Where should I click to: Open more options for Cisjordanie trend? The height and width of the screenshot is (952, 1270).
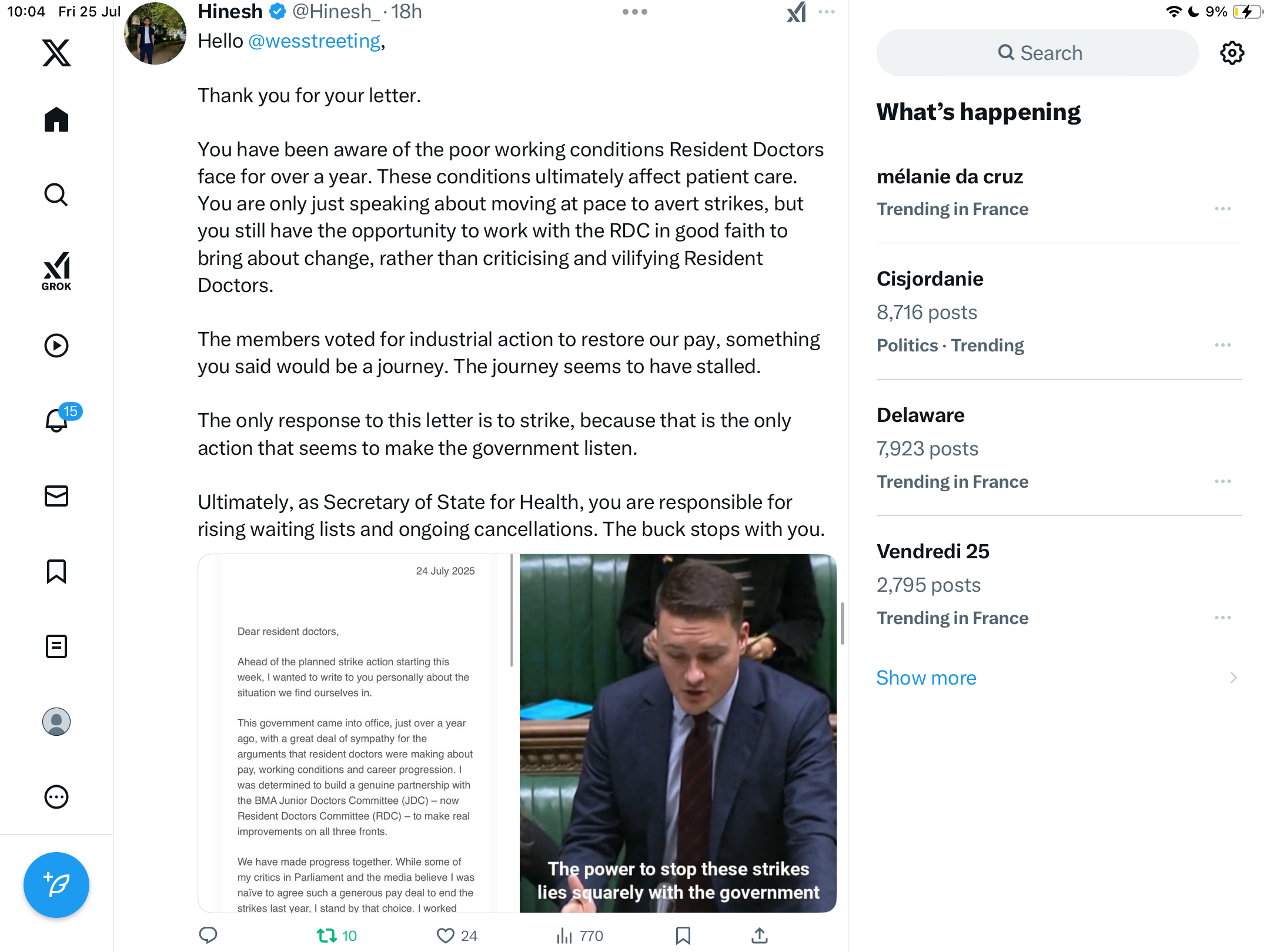pos(1223,345)
